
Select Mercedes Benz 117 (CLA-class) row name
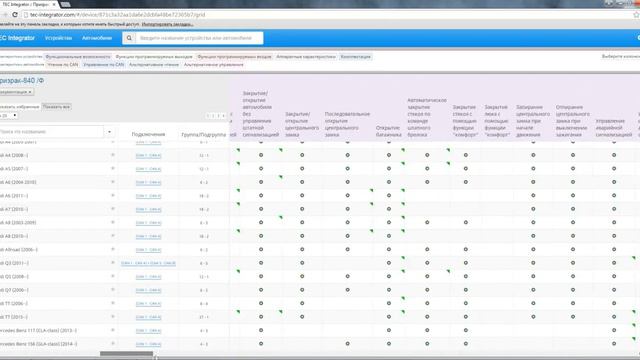pyautogui.click(x=38, y=330)
